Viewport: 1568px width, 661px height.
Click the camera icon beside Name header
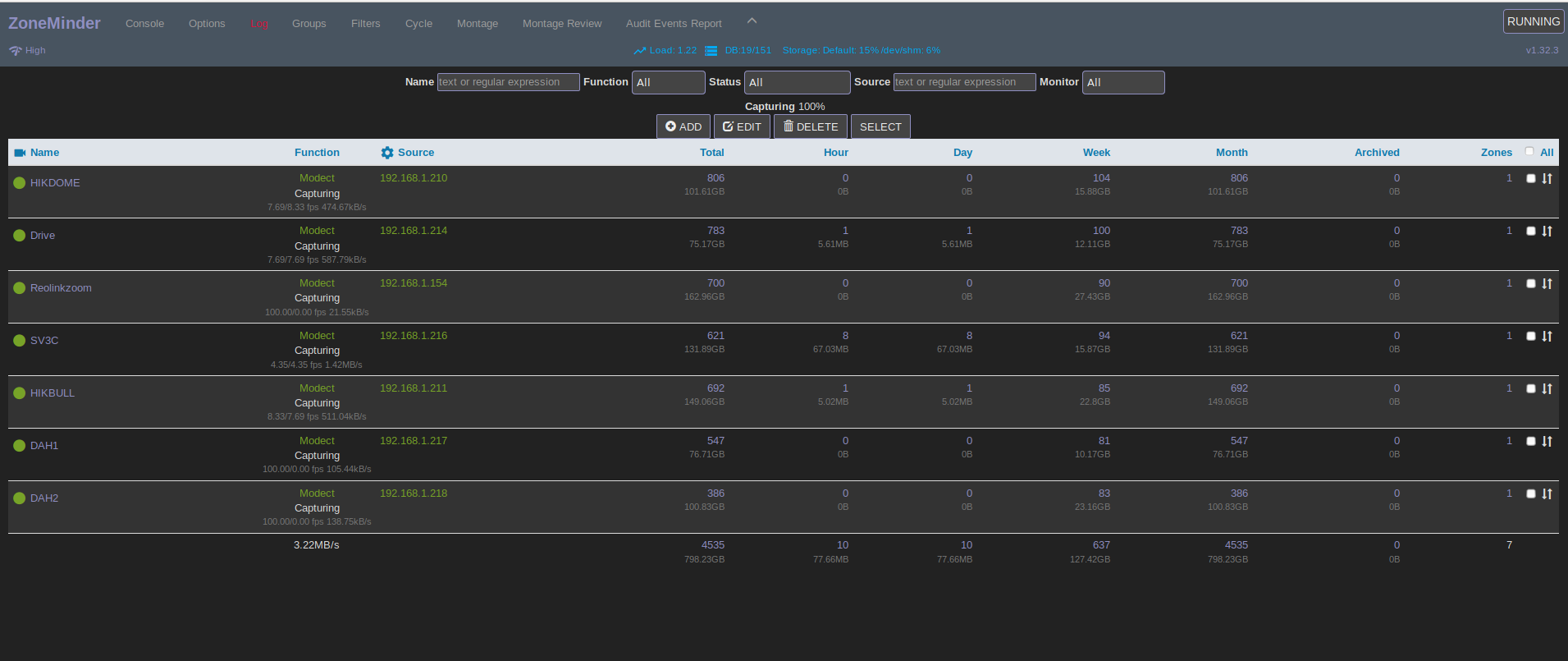coord(20,153)
